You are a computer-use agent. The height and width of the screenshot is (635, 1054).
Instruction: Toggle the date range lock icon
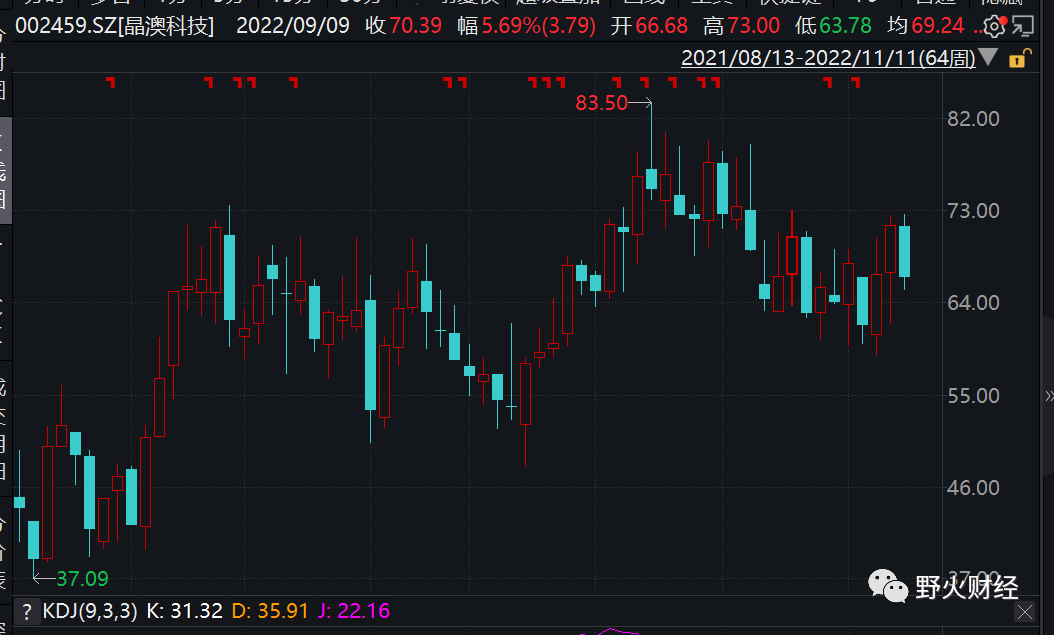tap(1020, 59)
